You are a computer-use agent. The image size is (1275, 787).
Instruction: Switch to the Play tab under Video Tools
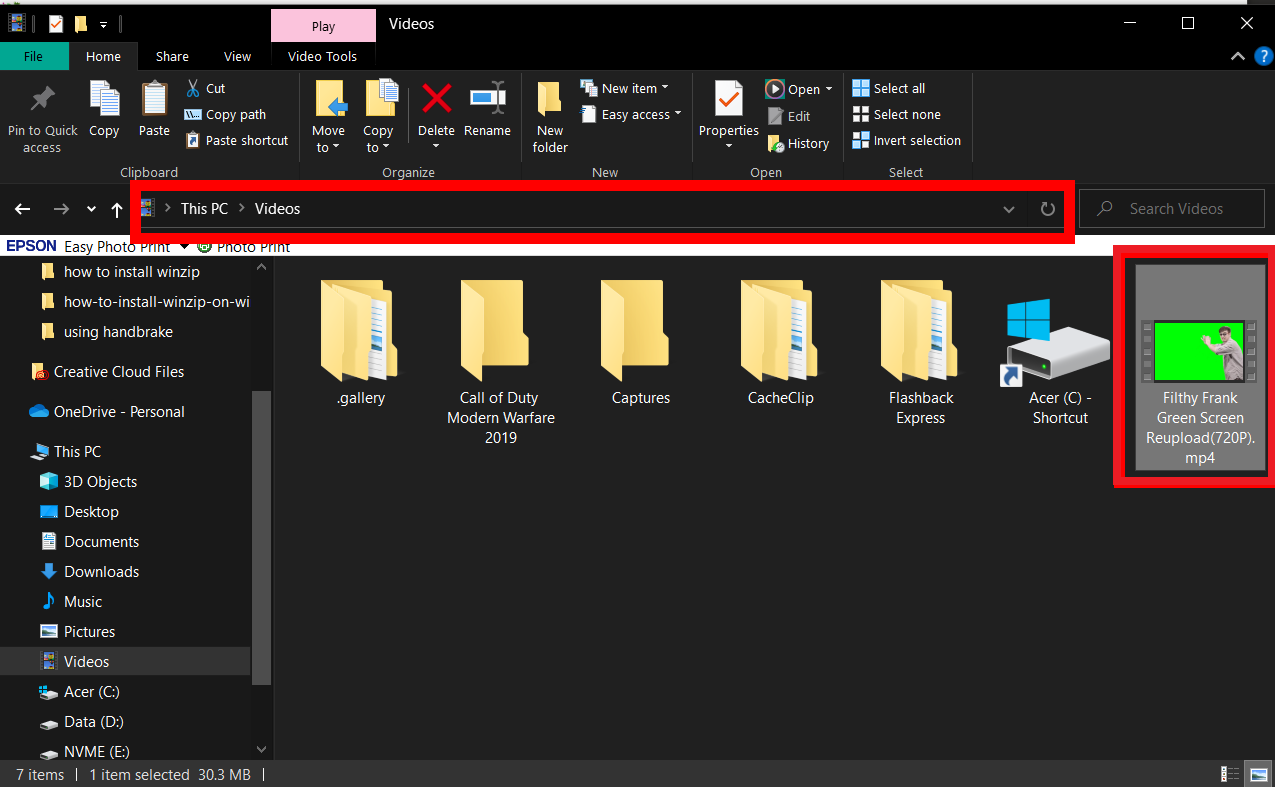323,24
